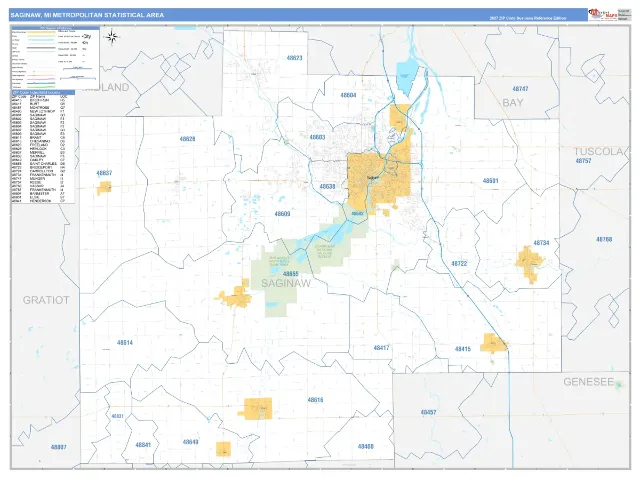640x480 pixels.
Task: Select ZIP code label 48623
Action: point(294,58)
